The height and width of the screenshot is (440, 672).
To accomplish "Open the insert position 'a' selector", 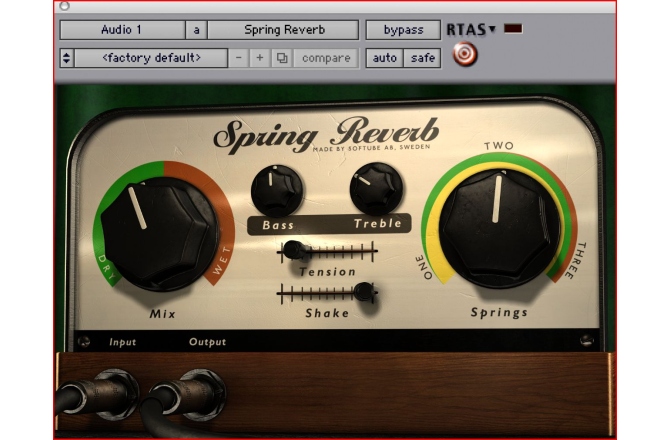I will point(196,30).
